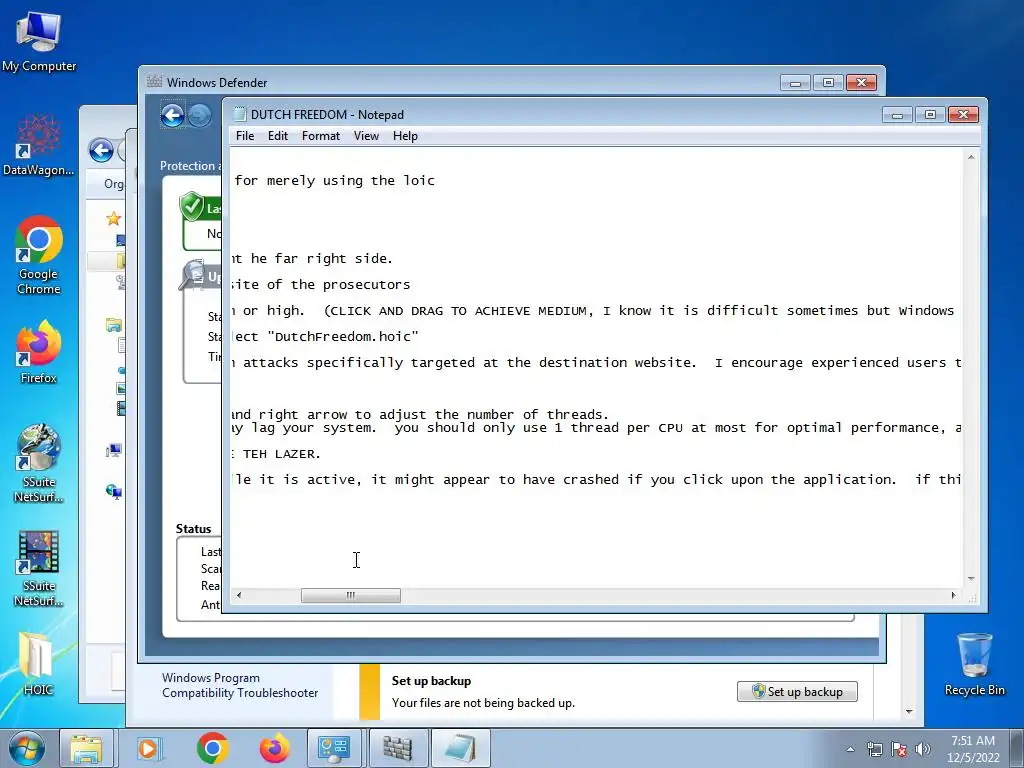Open the Help menu in Notepad
Viewport: 1024px width, 768px height.
tap(405, 136)
